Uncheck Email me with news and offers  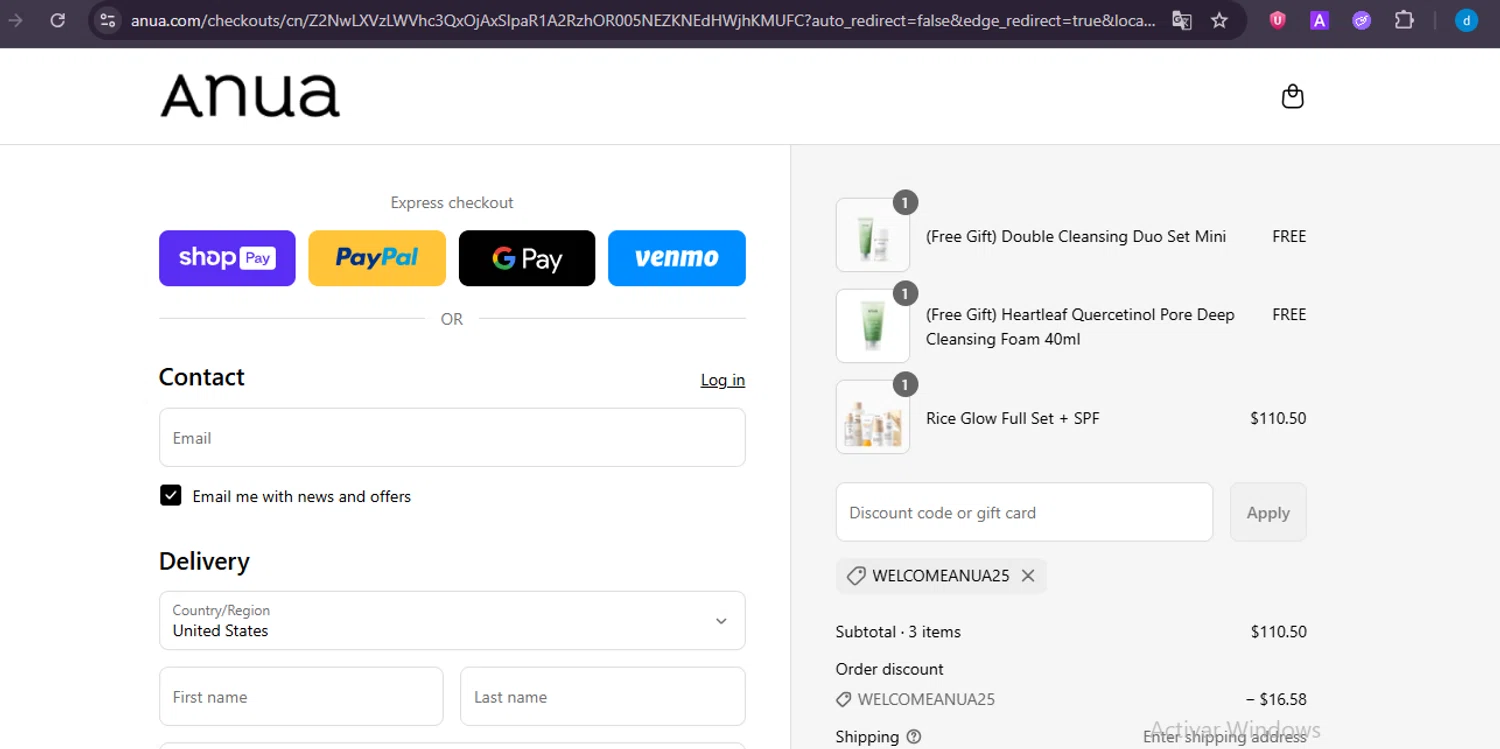(171, 496)
